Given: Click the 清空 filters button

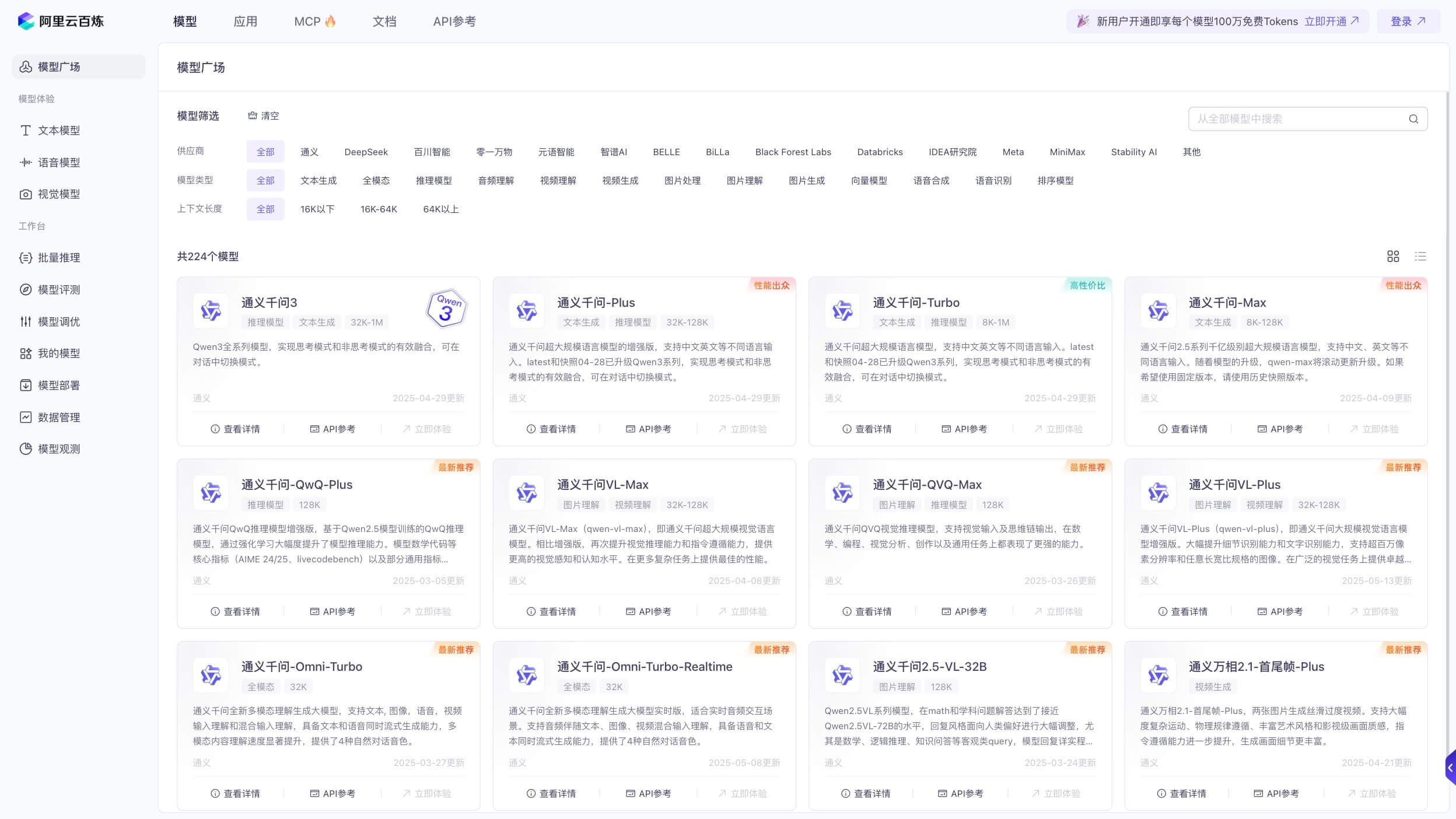Looking at the screenshot, I should (x=264, y=116).
